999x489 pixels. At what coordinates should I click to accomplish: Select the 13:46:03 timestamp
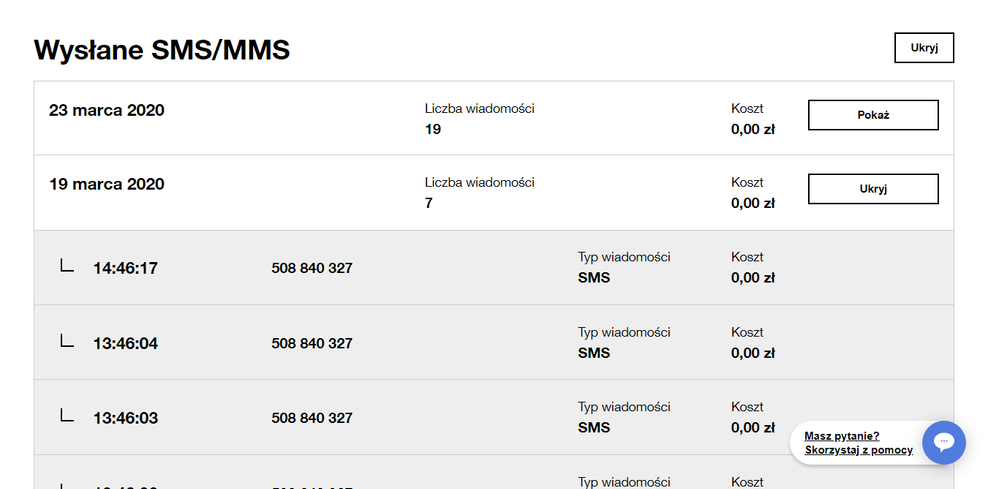(x=125, y=418)
